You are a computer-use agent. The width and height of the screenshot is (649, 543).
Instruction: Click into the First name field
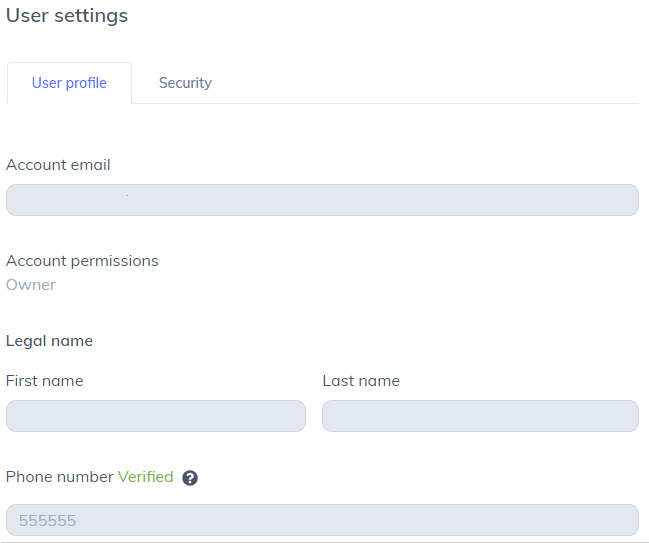pyautogui.click(x=156, y=416)
